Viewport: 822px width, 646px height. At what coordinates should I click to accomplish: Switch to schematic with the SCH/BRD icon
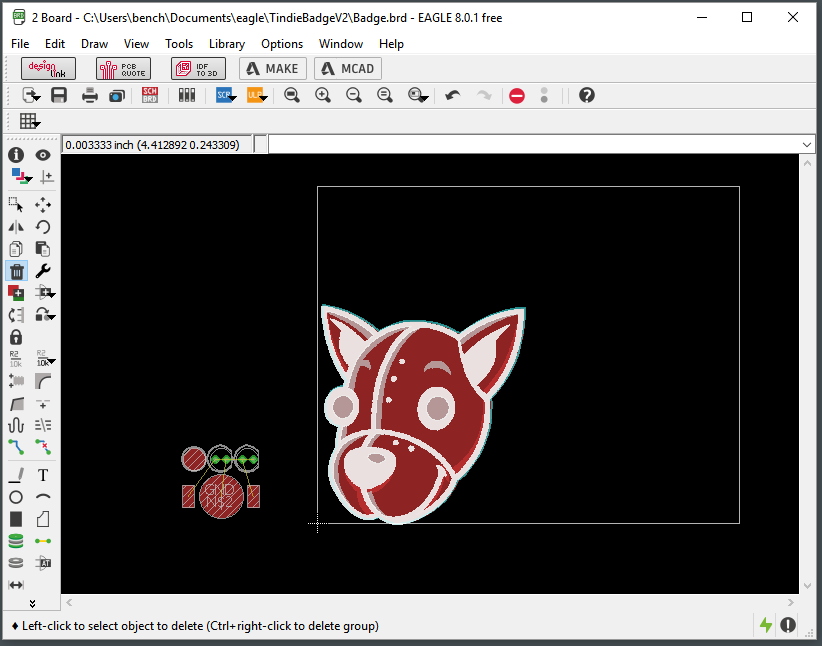(150, 94)
